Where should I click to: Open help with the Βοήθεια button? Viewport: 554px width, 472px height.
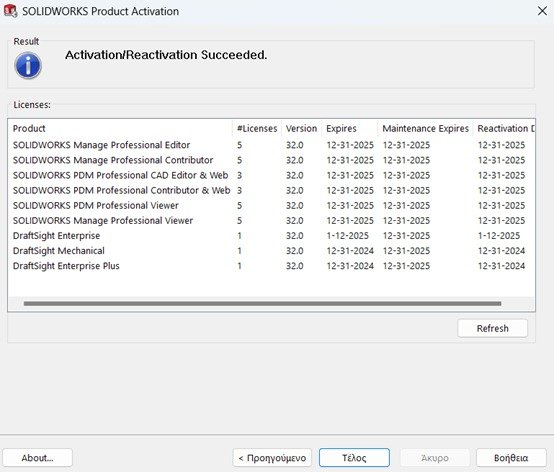coord(511,458)
